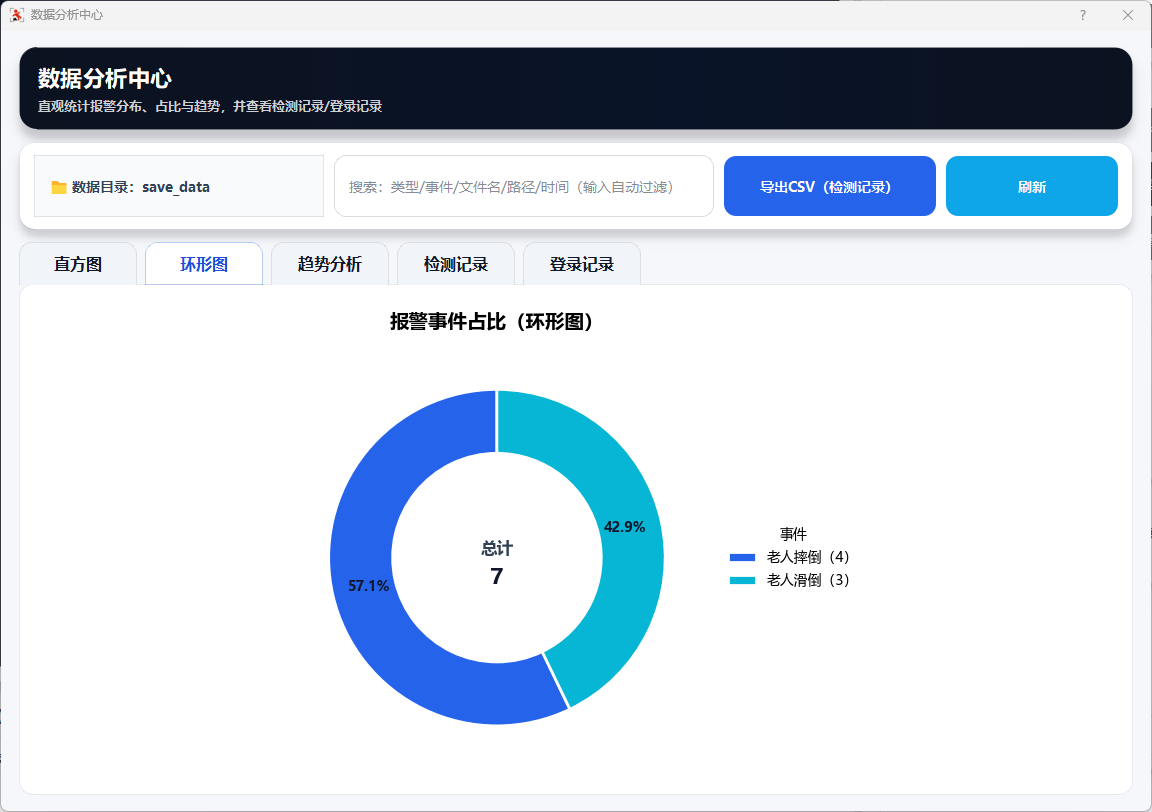Click the yellow folder icon beside 数据目录
Viewport: 1152px width, 812px height.
tap(59, 187)
